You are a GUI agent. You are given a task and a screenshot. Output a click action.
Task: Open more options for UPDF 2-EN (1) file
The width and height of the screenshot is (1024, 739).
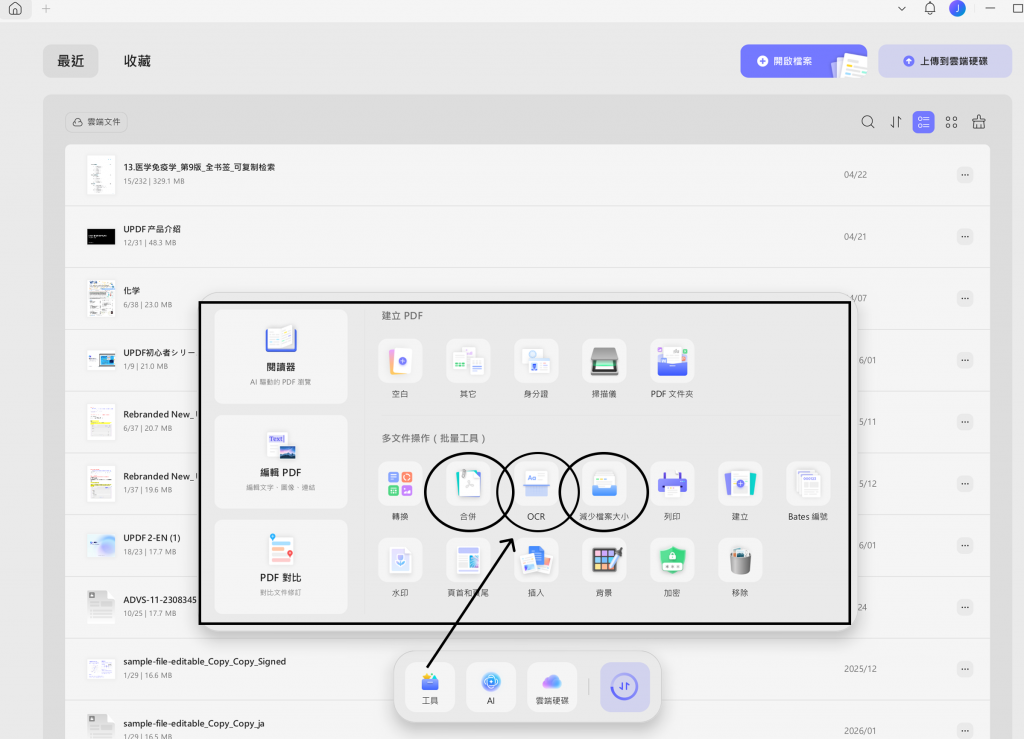coord(965,545)
